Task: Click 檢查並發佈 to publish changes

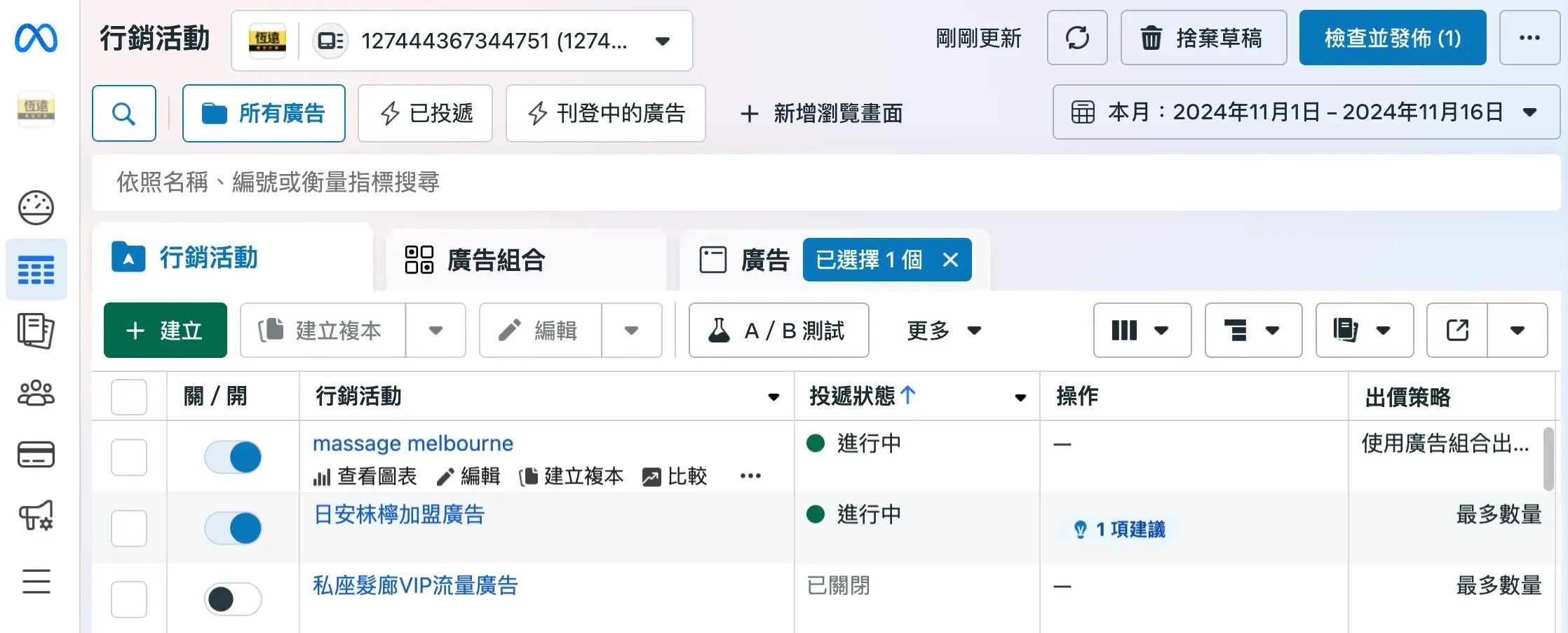Action: pos(1393,39)
